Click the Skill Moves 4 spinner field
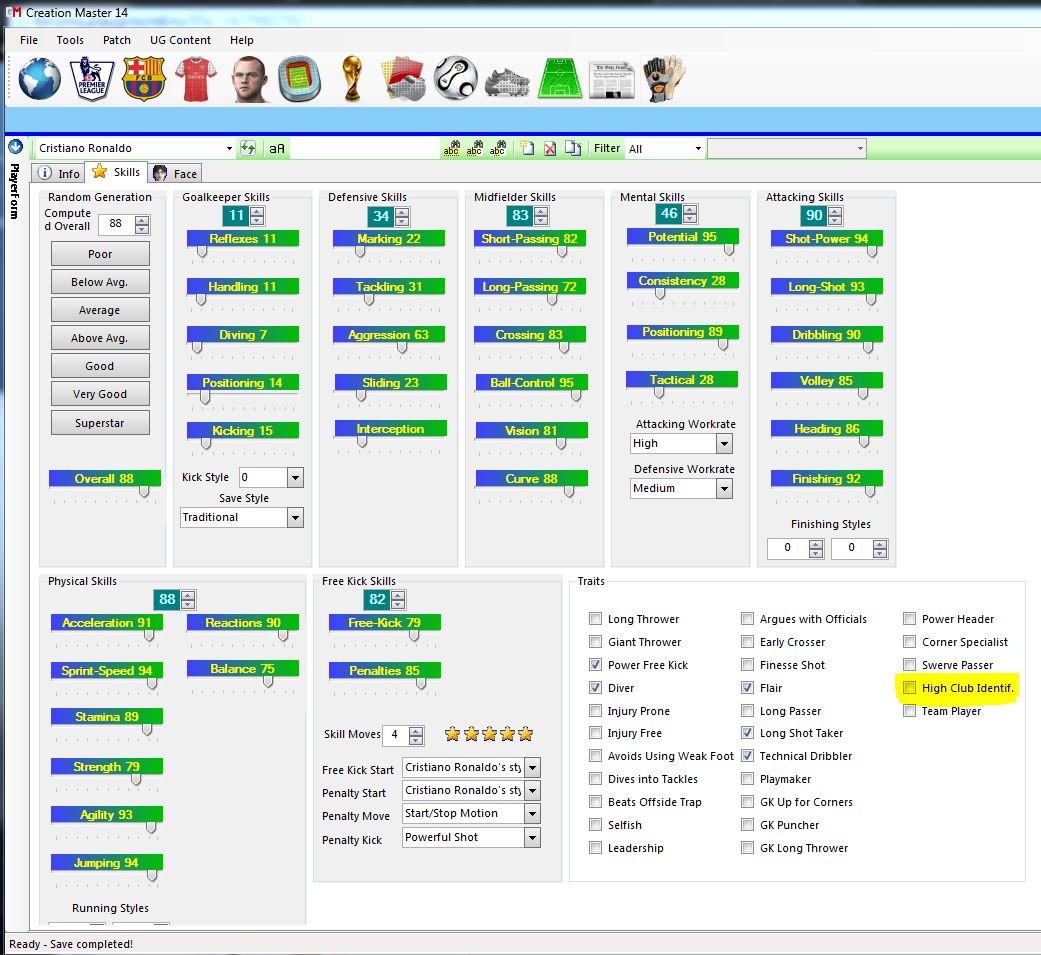 click(x=403, y=735)
